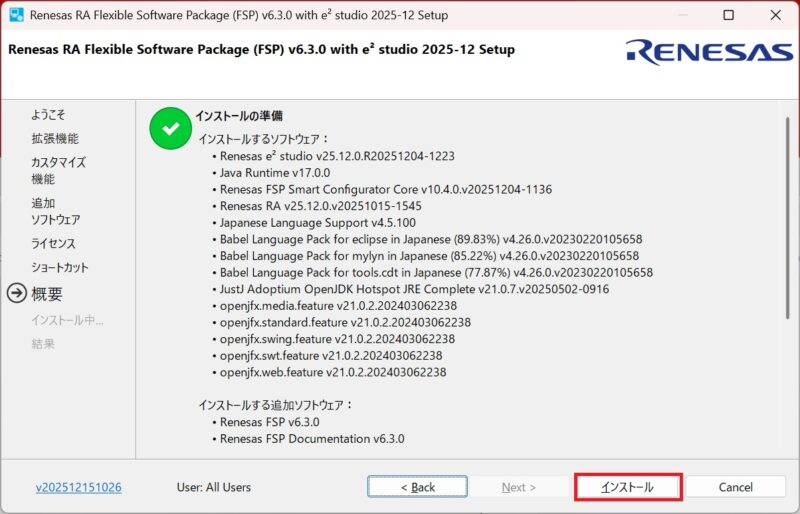Select the 概要 step in sidebar
This screenshot has height=514, width=800.
[x=47, y=294]
